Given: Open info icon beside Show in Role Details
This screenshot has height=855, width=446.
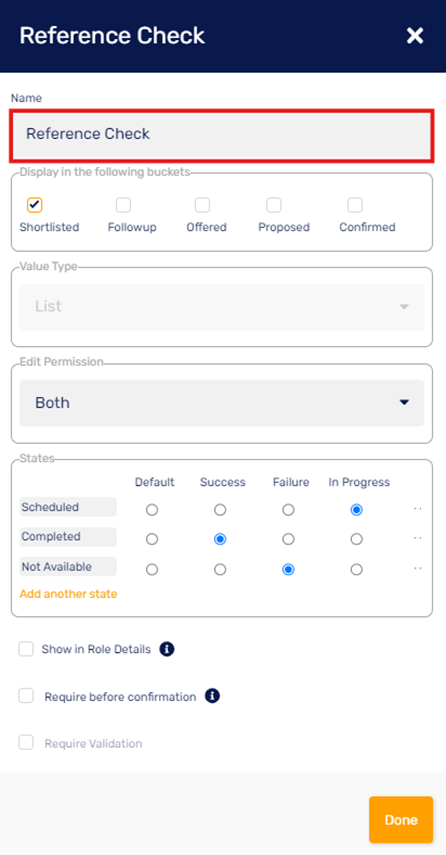Looking at the screenshot, I should [167, 649].
